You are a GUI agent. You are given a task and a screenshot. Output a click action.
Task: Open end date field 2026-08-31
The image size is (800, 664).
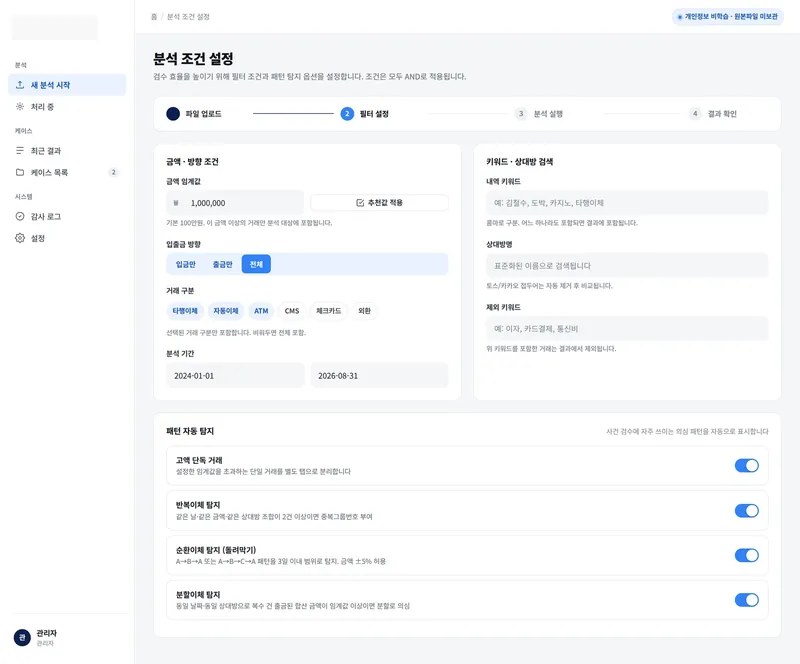[379, 376]
